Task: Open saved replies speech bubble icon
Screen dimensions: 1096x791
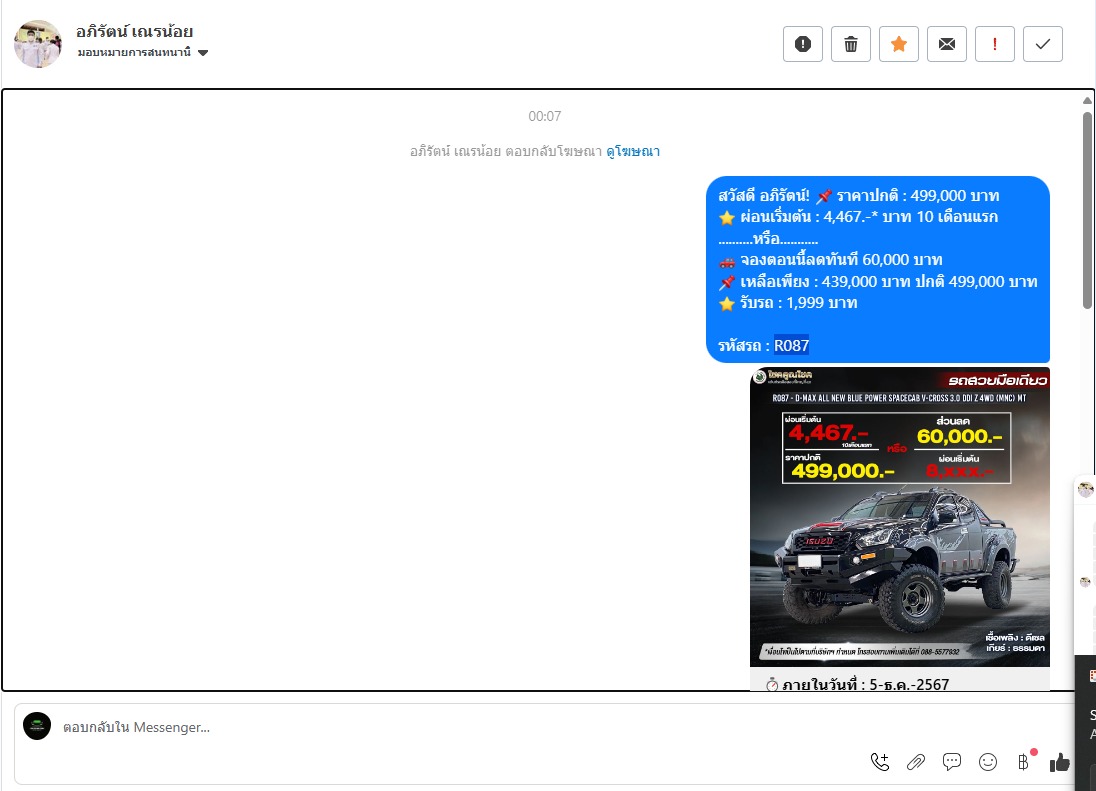Action: (951, 762)
